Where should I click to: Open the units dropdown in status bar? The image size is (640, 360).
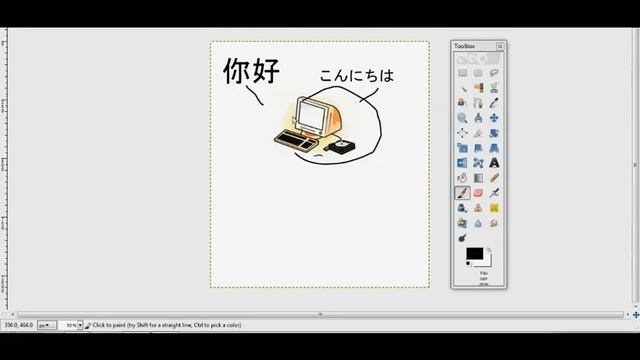pyautogui.click(x=47, y=325)
